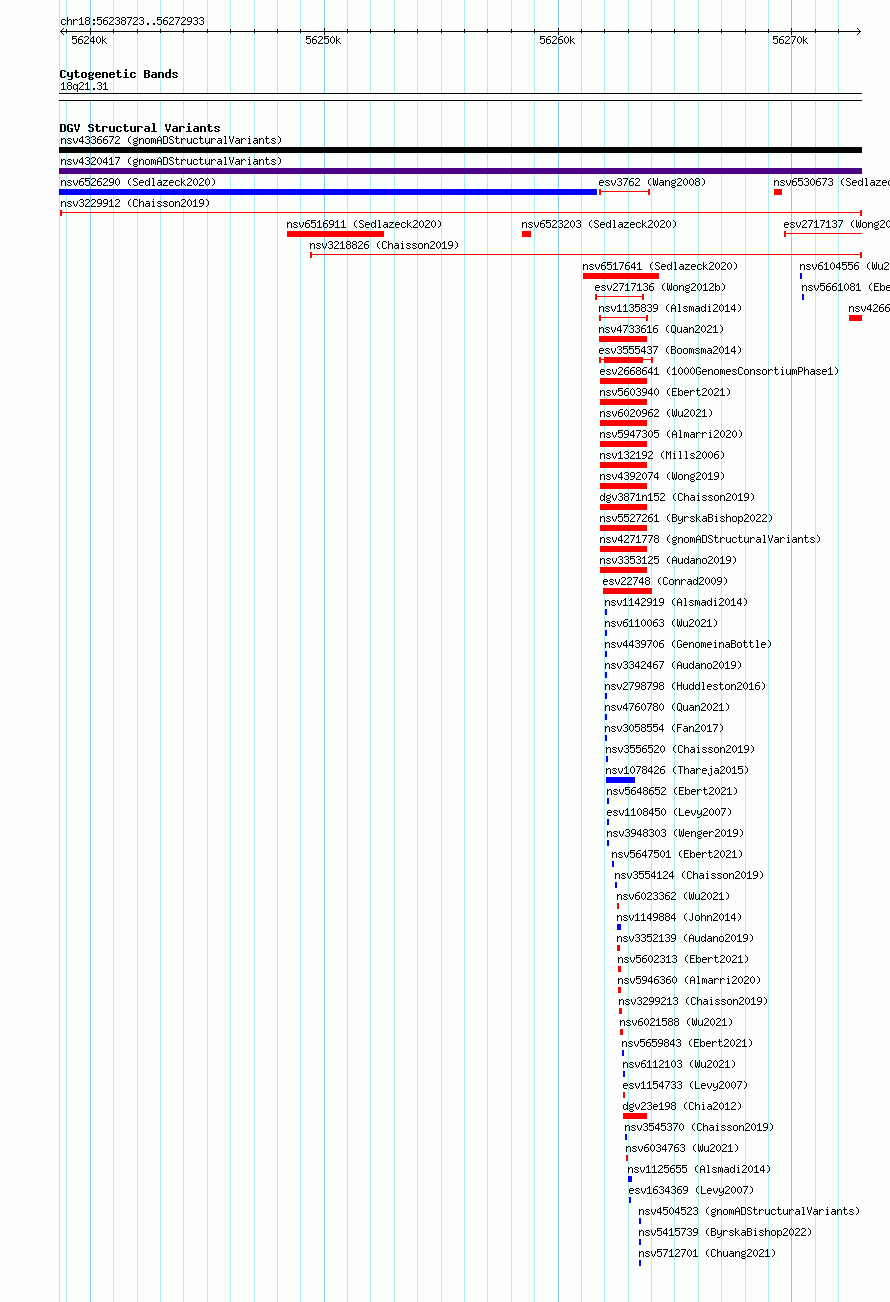The width and height of the screenshot is (890, 1302).
Task: Open variant nsv1135839 (Alsmadi2014)
Action: pos(670,308)
